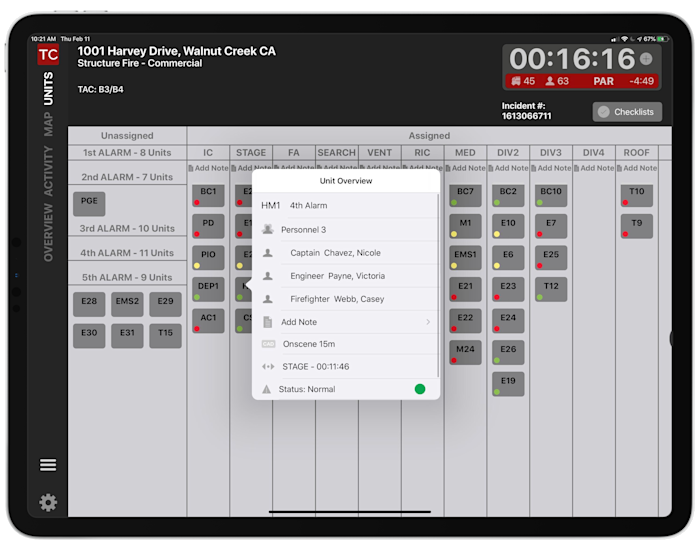Switch to the MAP tab

point(48,124)
